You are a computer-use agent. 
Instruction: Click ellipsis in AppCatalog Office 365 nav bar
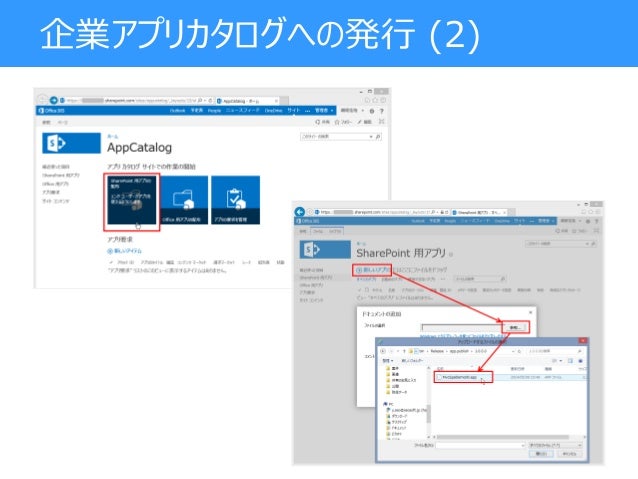tap(307, 111)
